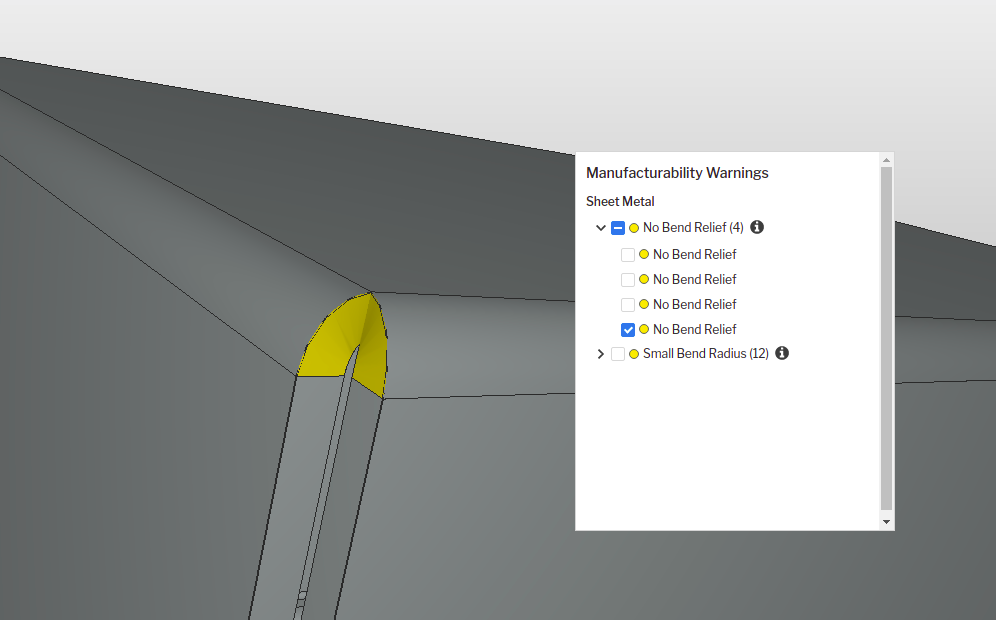This screenshot has height=620, width=996.
Task: Expand the Small Bend Radius warning group
Action: click(x=600, y=353)
